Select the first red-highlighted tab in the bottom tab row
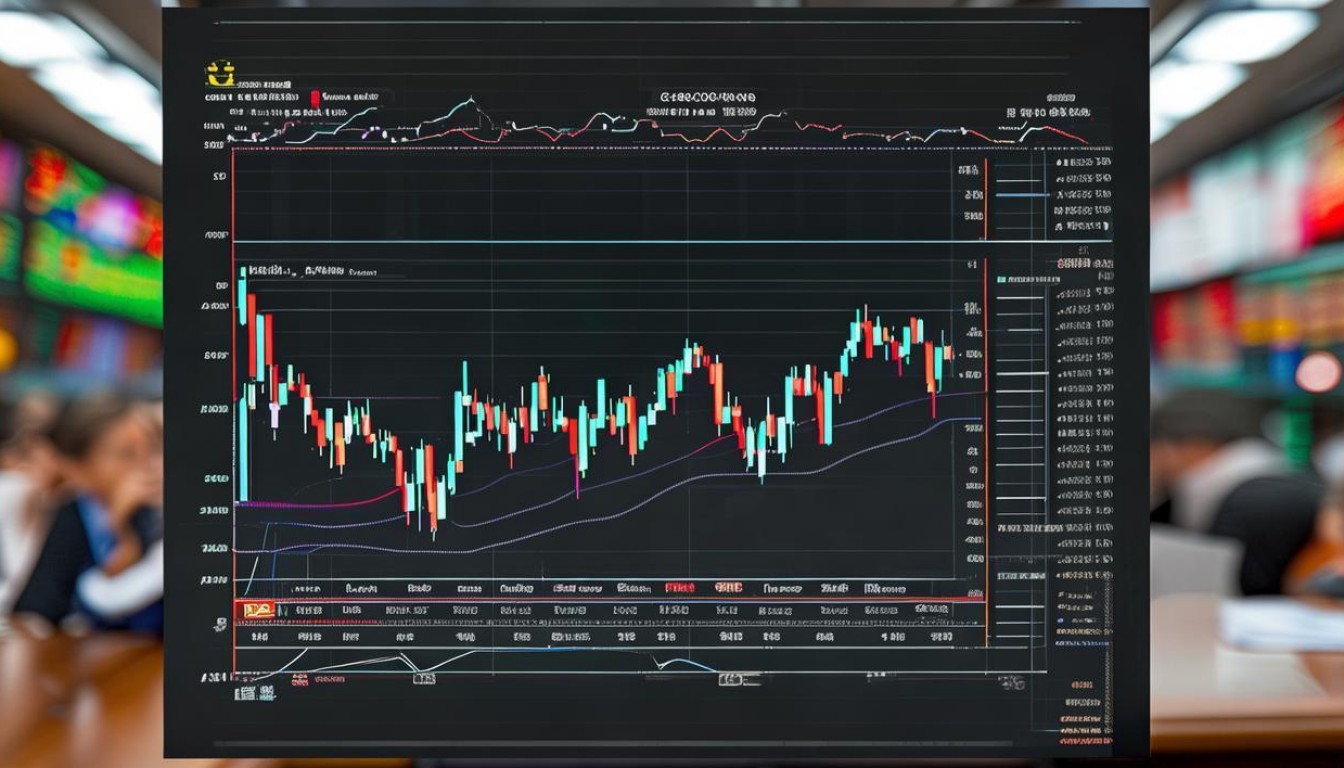The height and width of the screenshot is (768, 1344). coord(679,588)
